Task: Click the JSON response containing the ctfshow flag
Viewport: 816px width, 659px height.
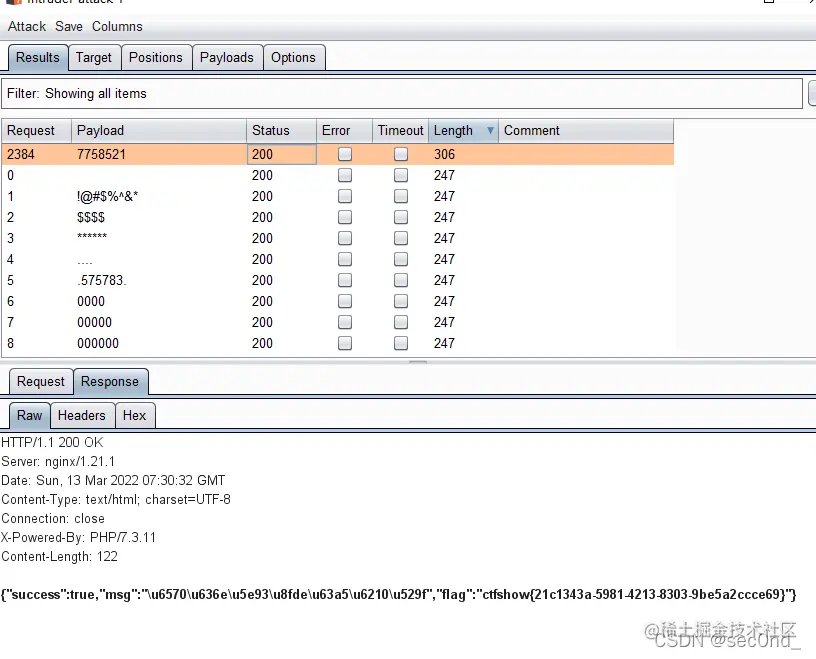Action: click(399, 594)
